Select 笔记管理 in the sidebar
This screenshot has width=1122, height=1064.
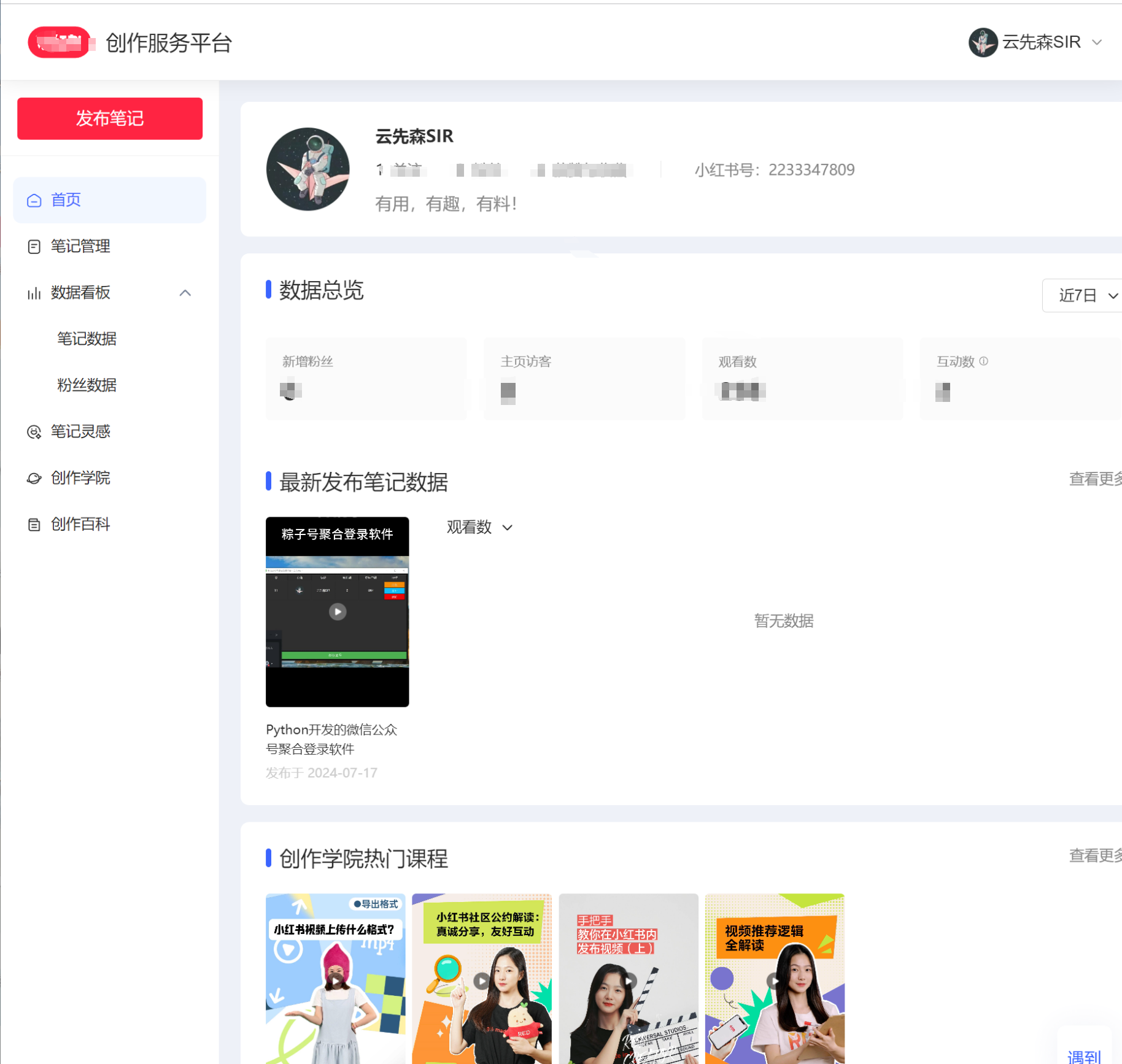click(x=80, y=246)
